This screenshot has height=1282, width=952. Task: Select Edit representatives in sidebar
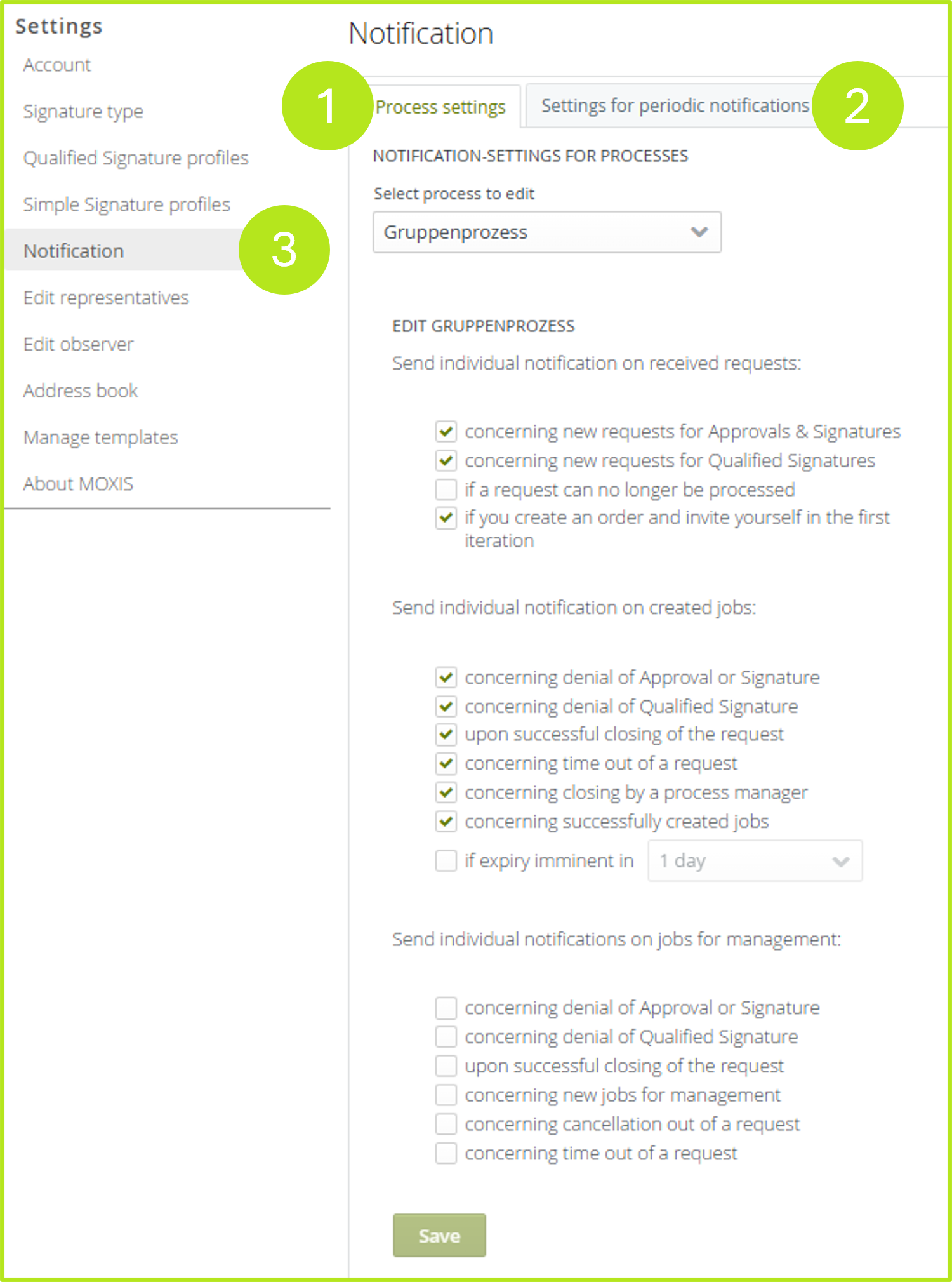coord(106,298)
